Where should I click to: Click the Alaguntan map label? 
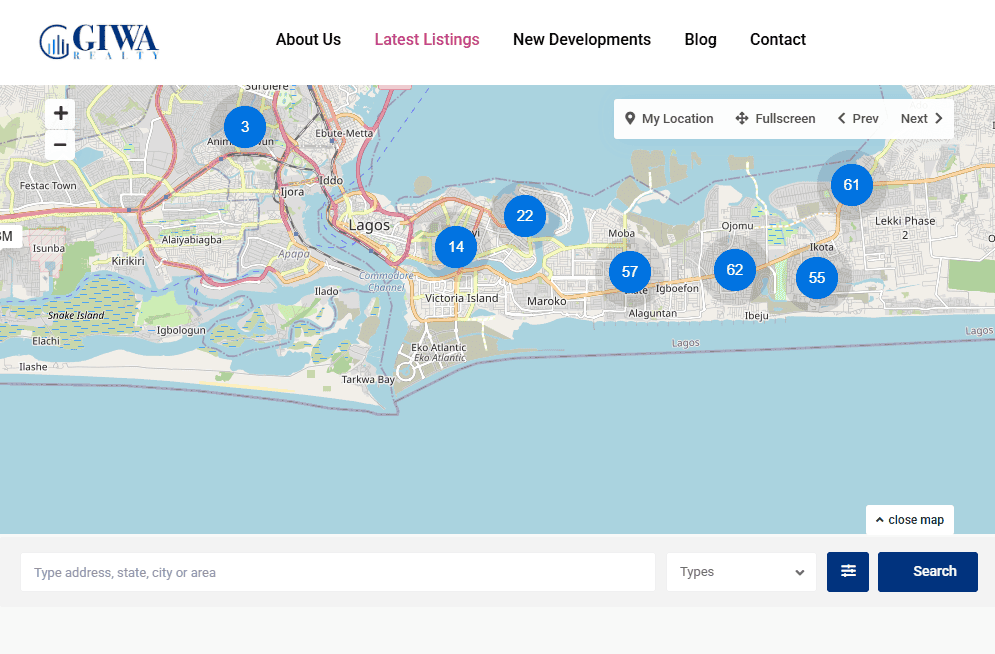[652, 313]
